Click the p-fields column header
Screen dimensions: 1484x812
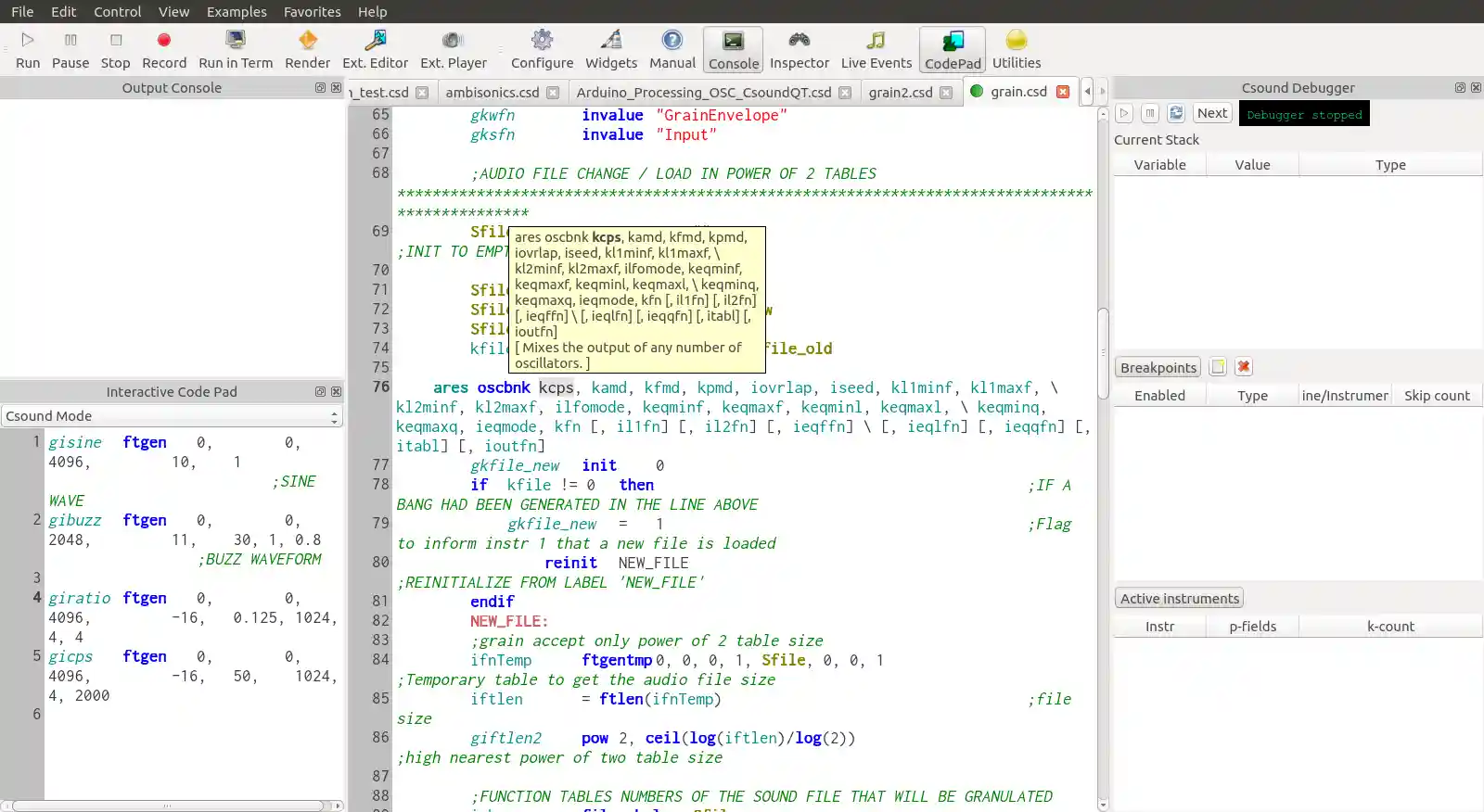[x=1252, y=627]
